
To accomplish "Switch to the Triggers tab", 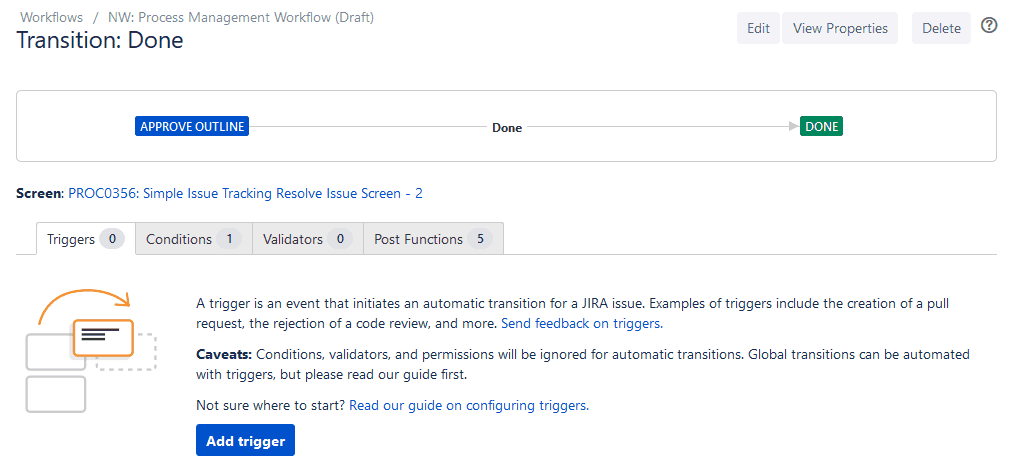I will coord(71,239).
